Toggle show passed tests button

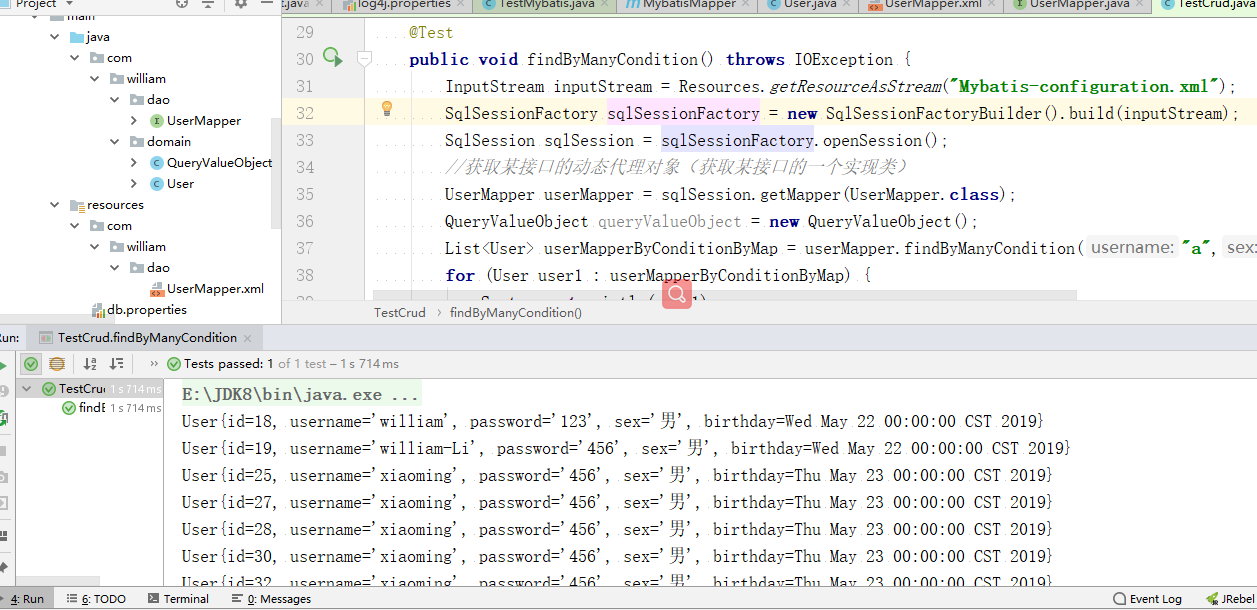point(32,364)
